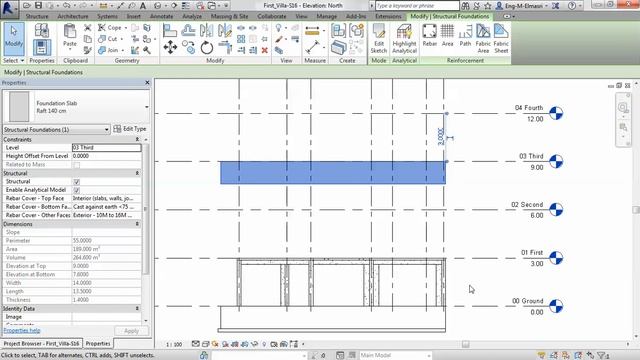
Task: Select the Rebar reinforcement tool
Action: click(x=429, y=36)
